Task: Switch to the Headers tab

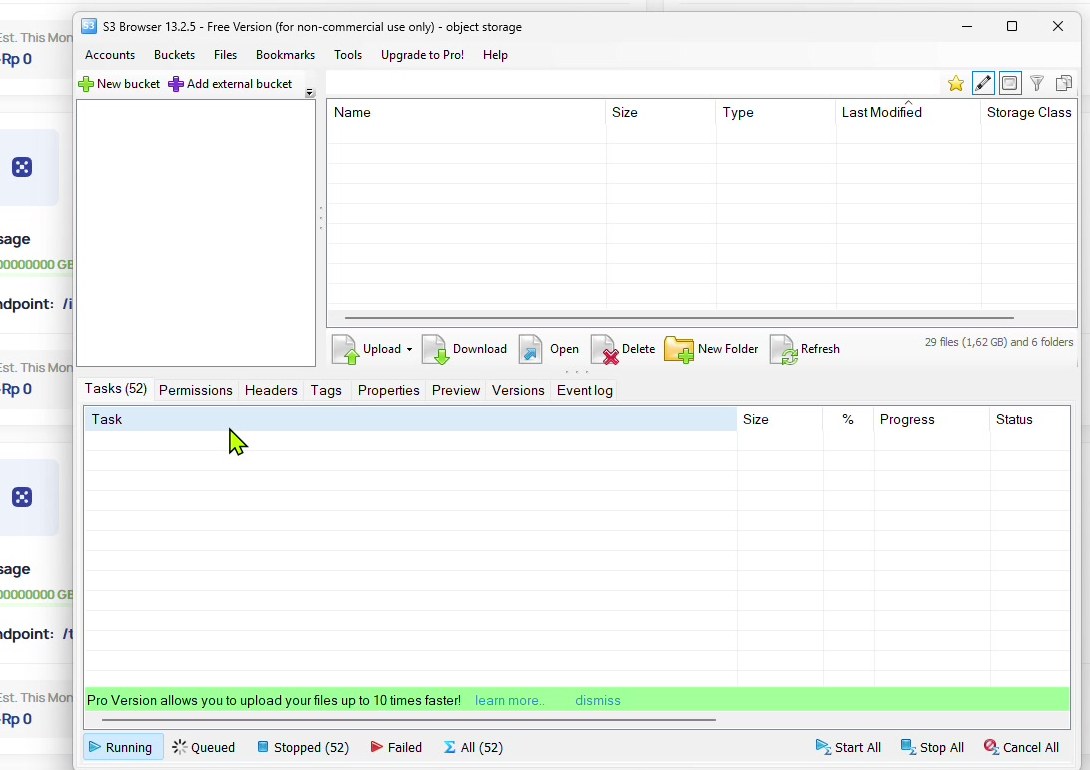Action: coord(271,391)
